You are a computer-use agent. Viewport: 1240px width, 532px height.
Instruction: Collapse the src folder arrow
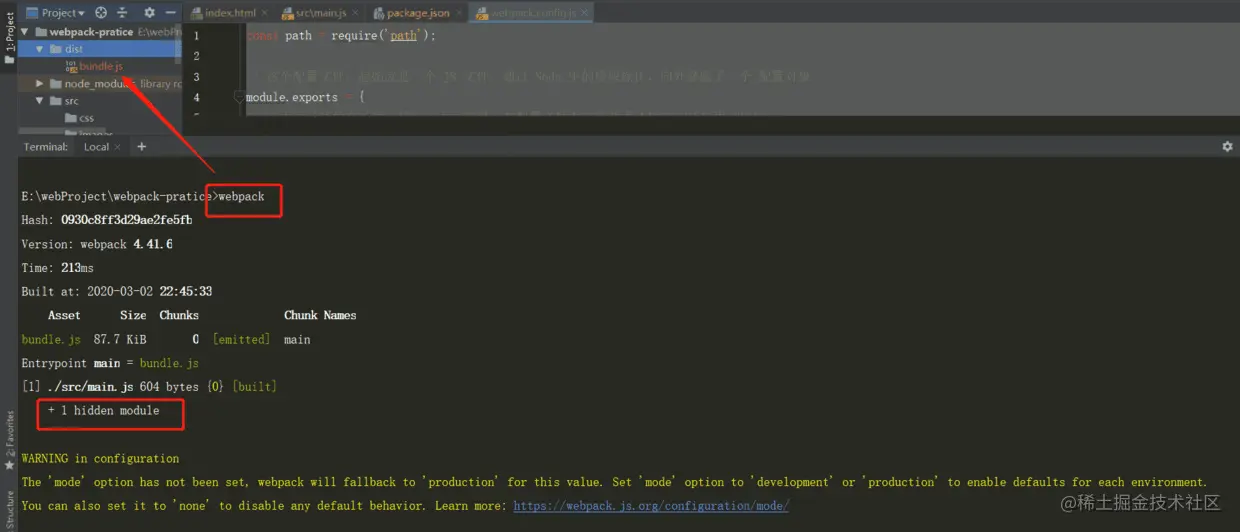[40, 101]
